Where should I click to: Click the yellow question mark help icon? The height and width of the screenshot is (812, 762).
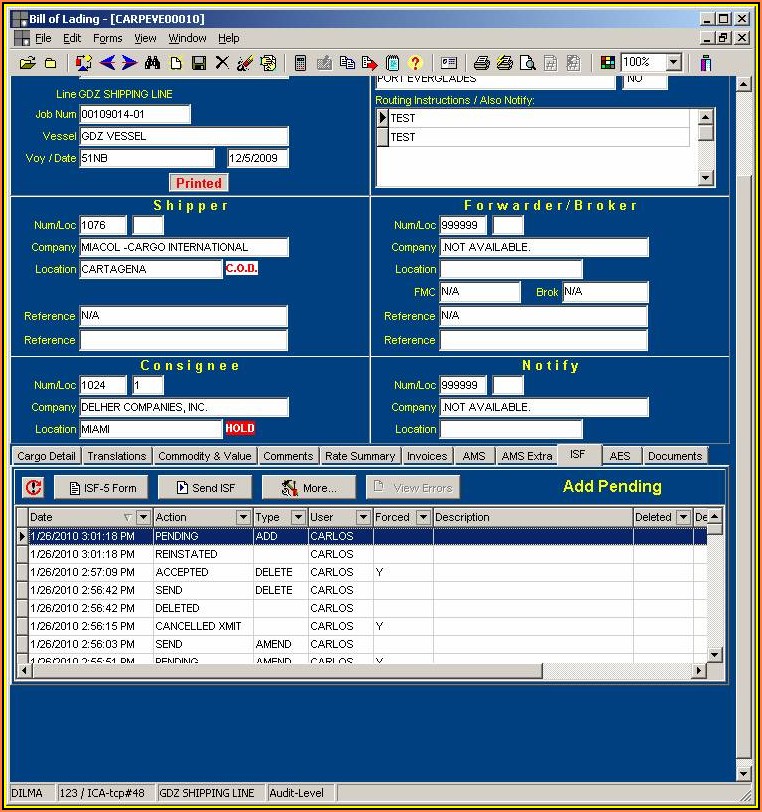(x=415, y=63)
